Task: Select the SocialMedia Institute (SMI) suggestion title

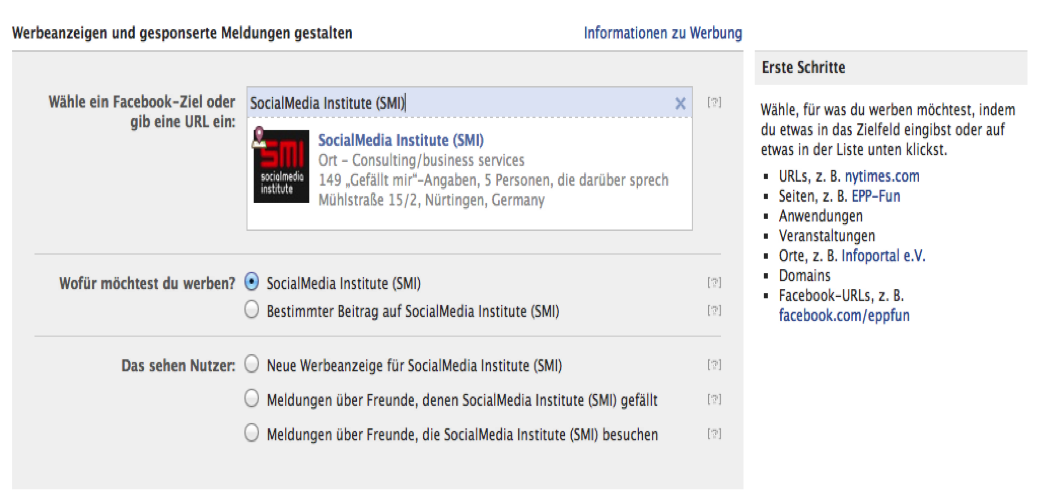Action: click(x=401, y=140)
